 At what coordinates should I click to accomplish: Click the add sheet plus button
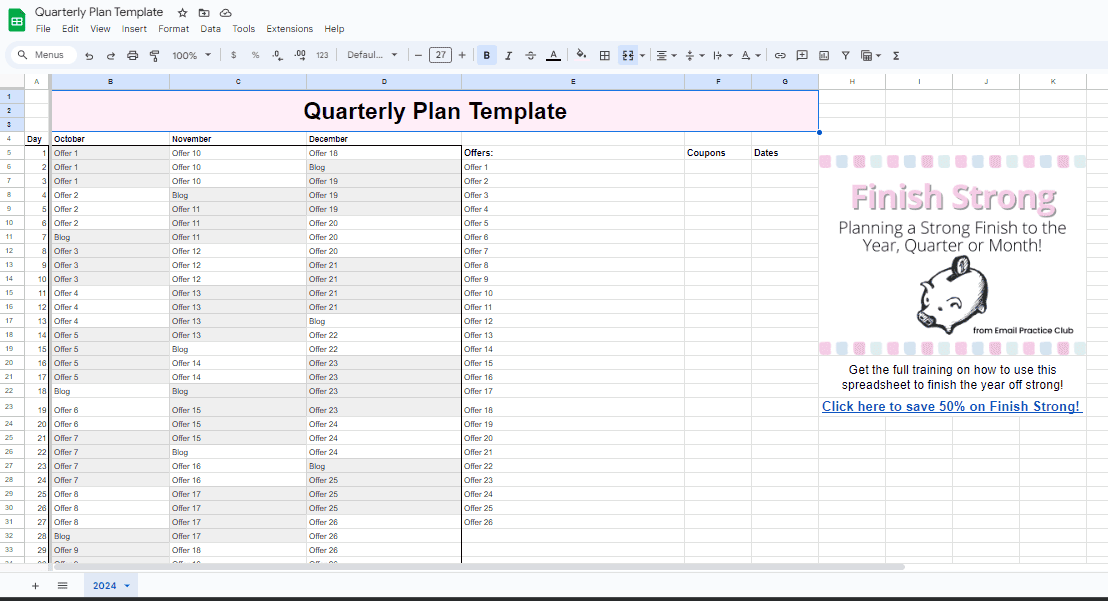[x=35, y=585]
